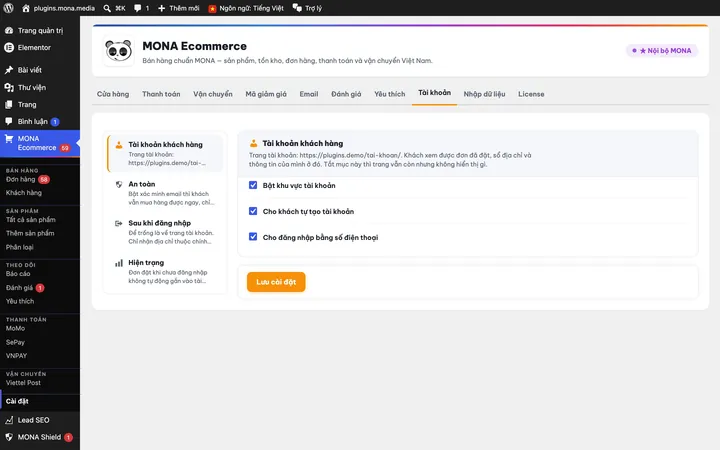Open the Thanh toán tab
The image size is (720, 450).
pyautogui.click(x=161, y=94)
